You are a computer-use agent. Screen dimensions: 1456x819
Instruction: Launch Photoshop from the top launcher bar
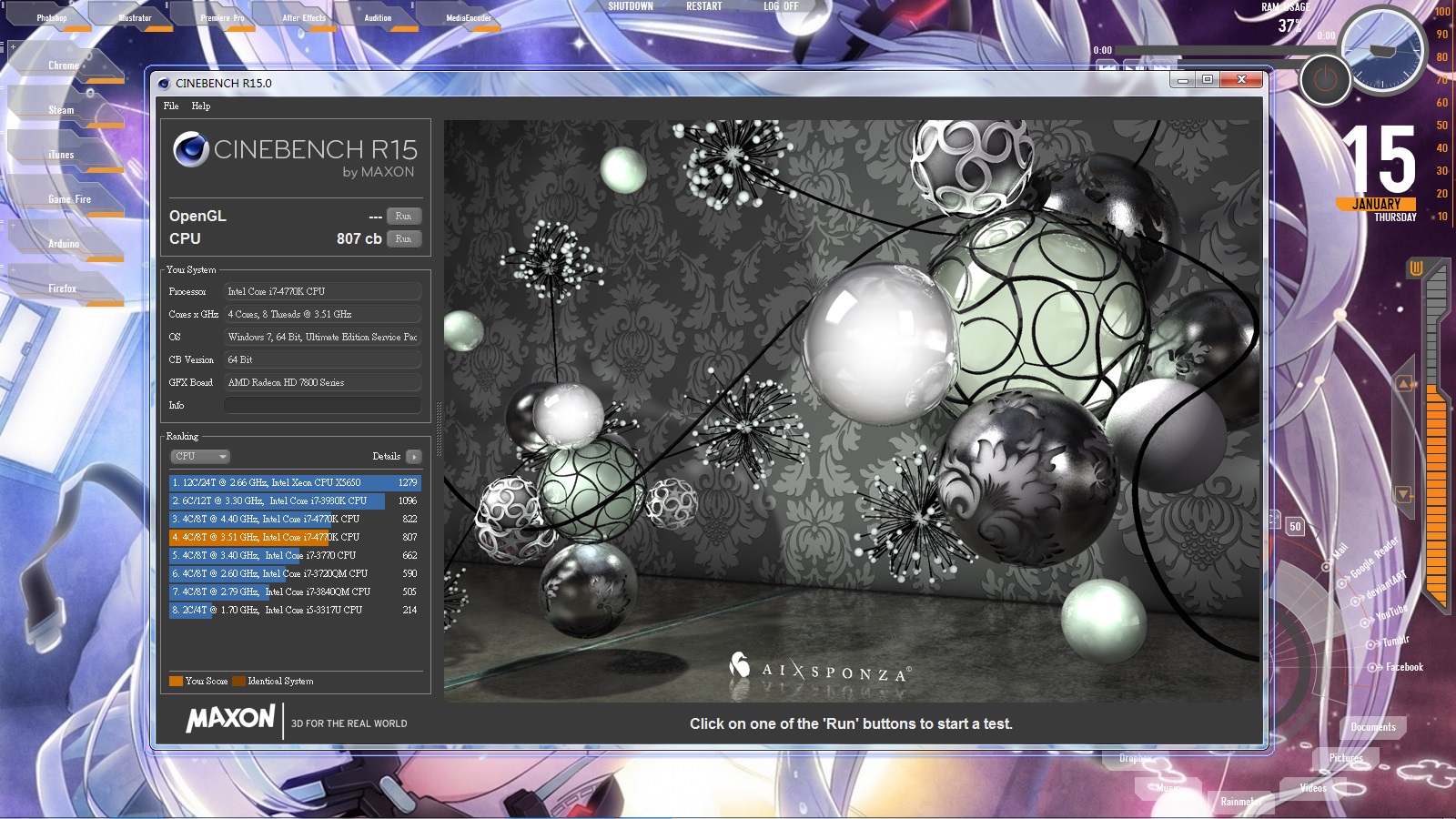pos(52,17)
